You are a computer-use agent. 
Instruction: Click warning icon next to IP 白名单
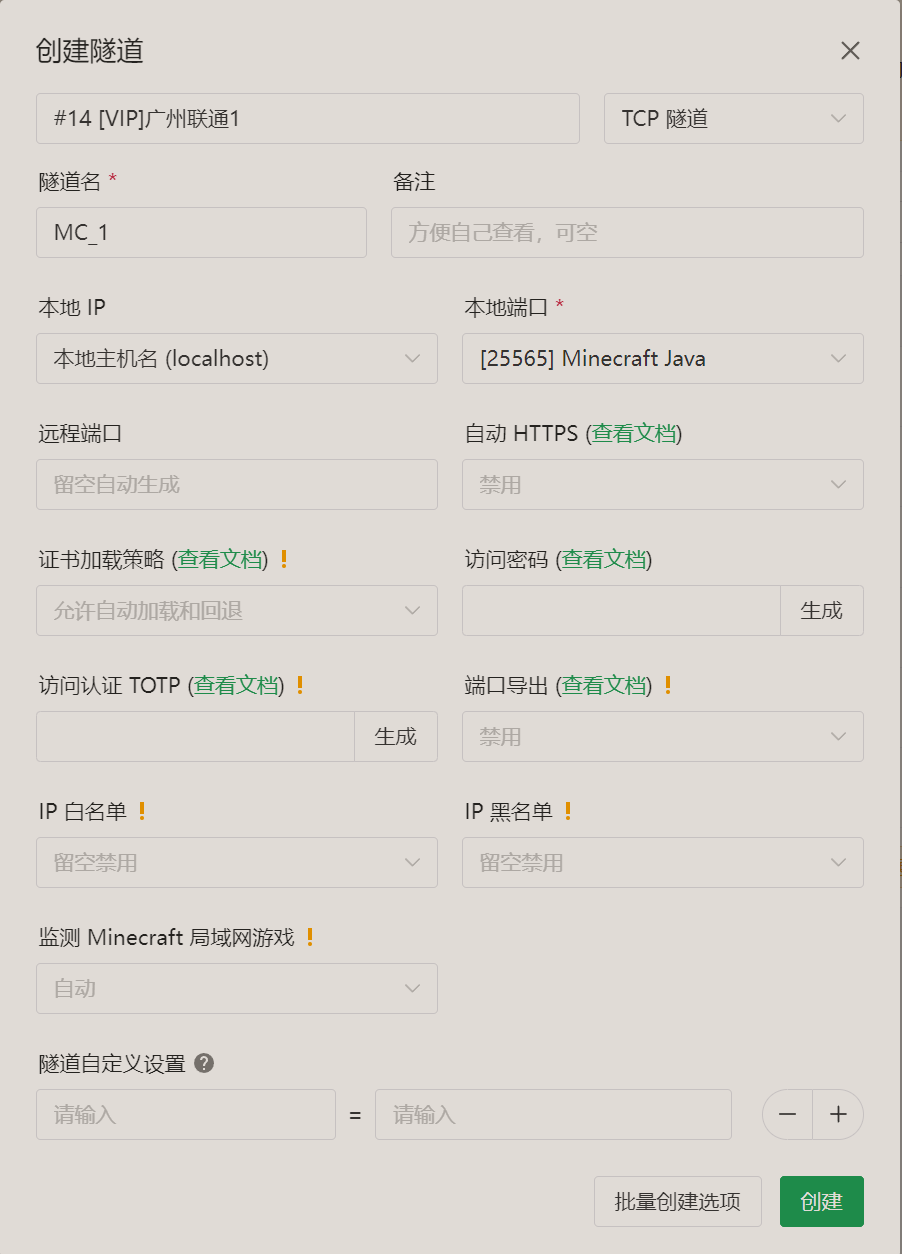point(142,811)
